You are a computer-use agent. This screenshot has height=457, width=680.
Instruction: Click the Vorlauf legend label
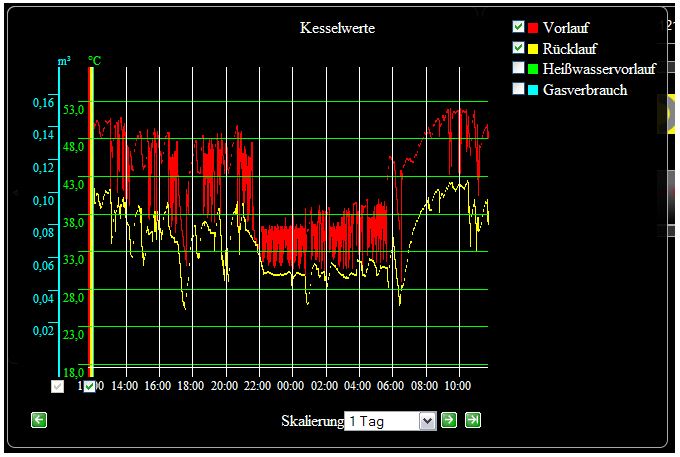[564, 28]
